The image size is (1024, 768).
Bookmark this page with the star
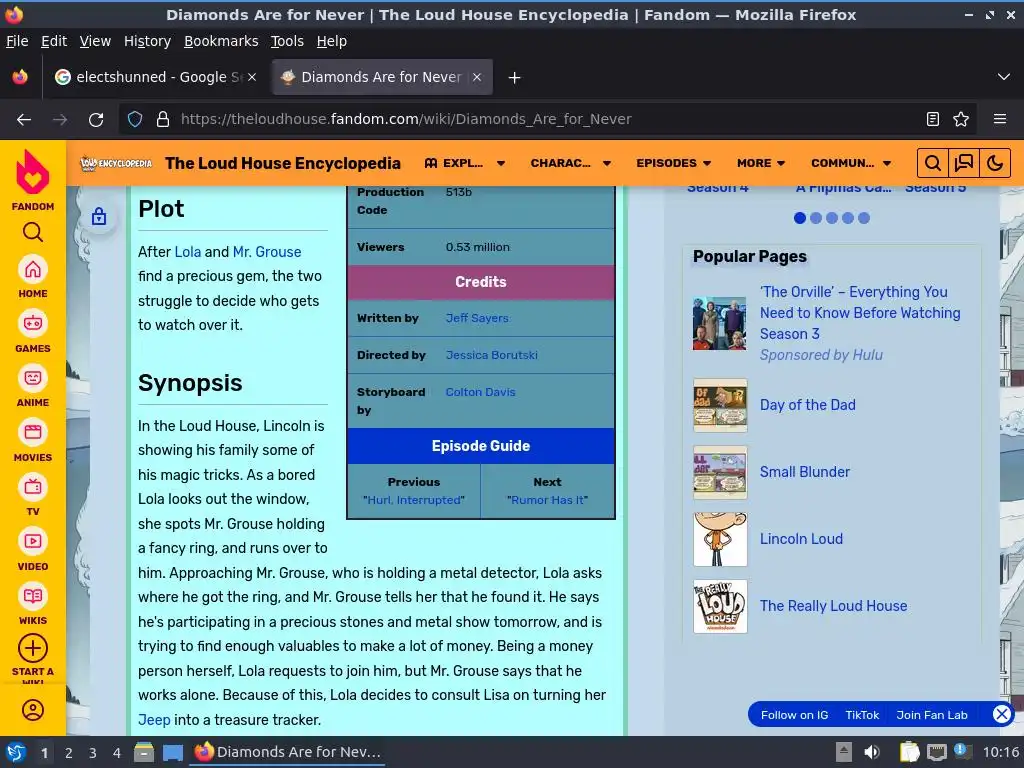(961, 120)
